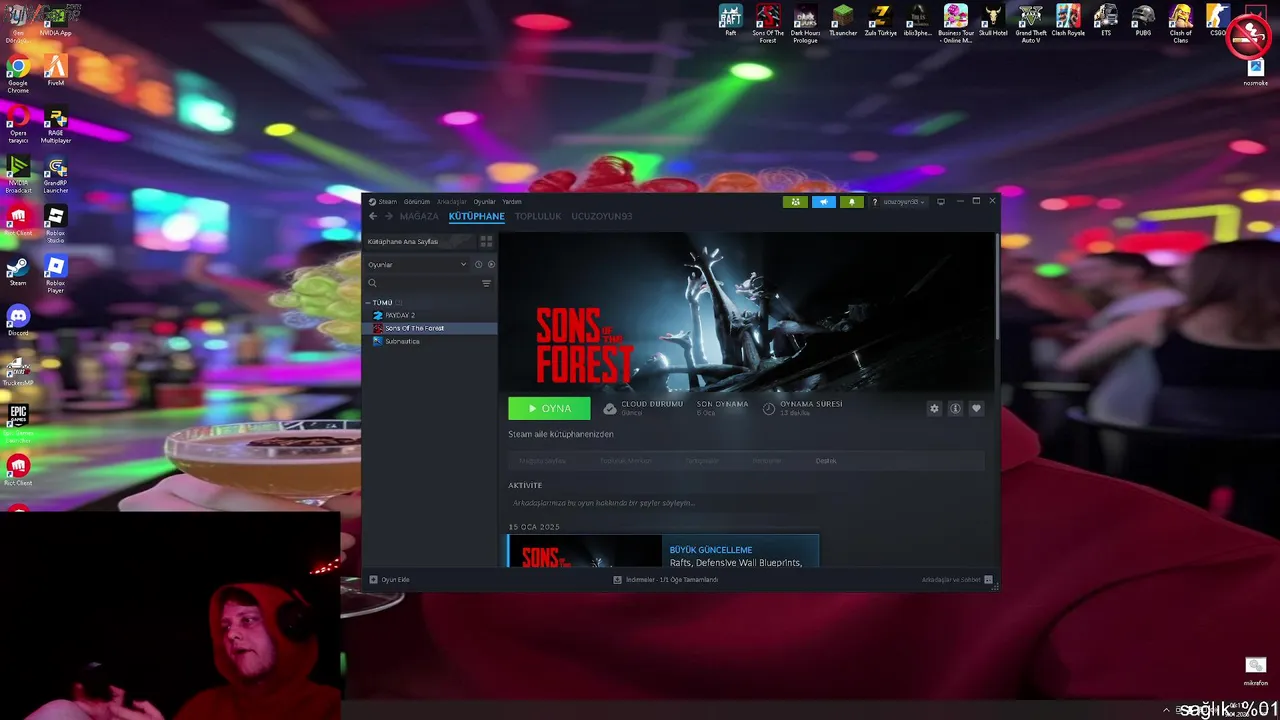Open the Raft desktop shortcut
This screenshot has height=720, width=1280.
tap(731, 20)
